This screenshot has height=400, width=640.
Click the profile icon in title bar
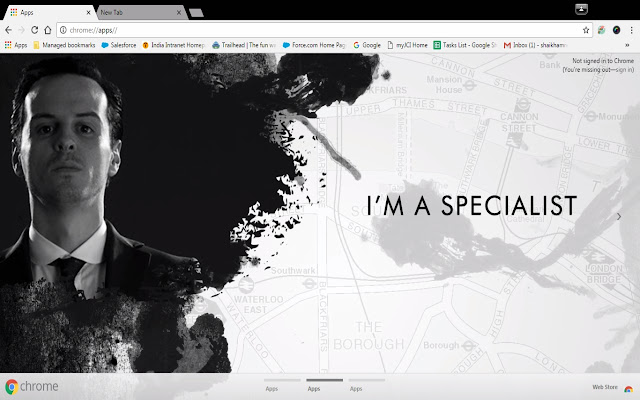coord(581,9)
